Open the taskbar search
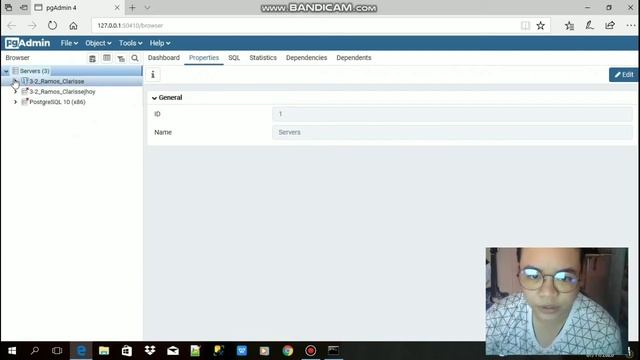The height and width of the screenshot is (360, 640). coord(35,351)
